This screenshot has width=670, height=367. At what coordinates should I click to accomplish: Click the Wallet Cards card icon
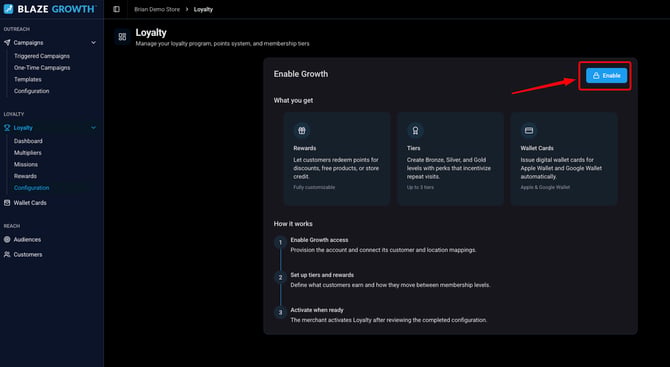tap(529, 131)
